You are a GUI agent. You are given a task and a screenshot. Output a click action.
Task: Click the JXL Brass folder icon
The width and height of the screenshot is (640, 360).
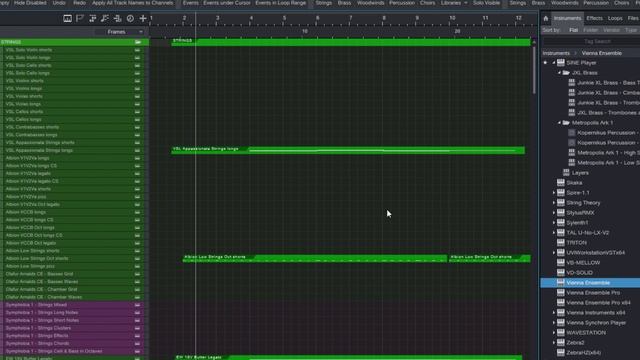point(566,73)
